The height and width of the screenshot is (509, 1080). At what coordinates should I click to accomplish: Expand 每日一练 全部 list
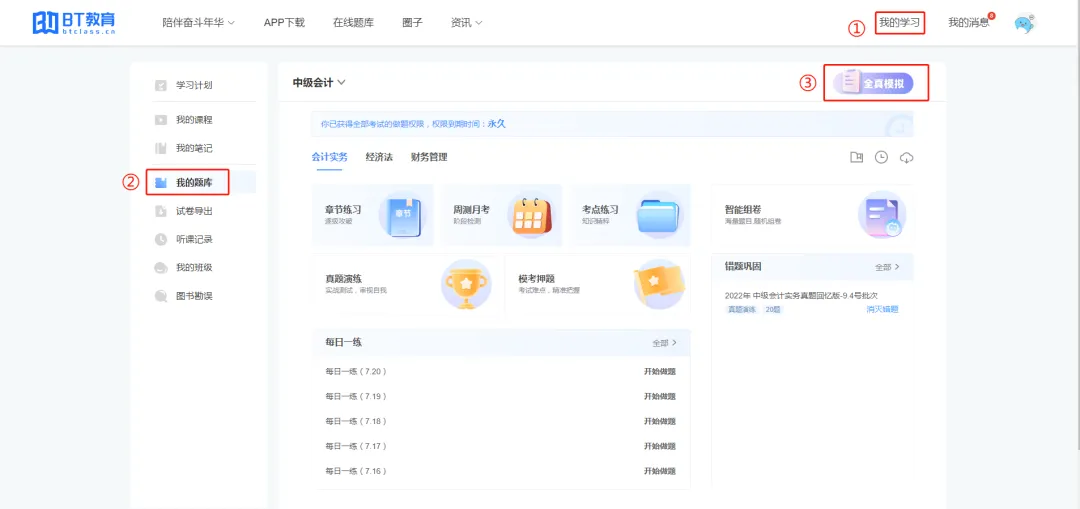665,342
